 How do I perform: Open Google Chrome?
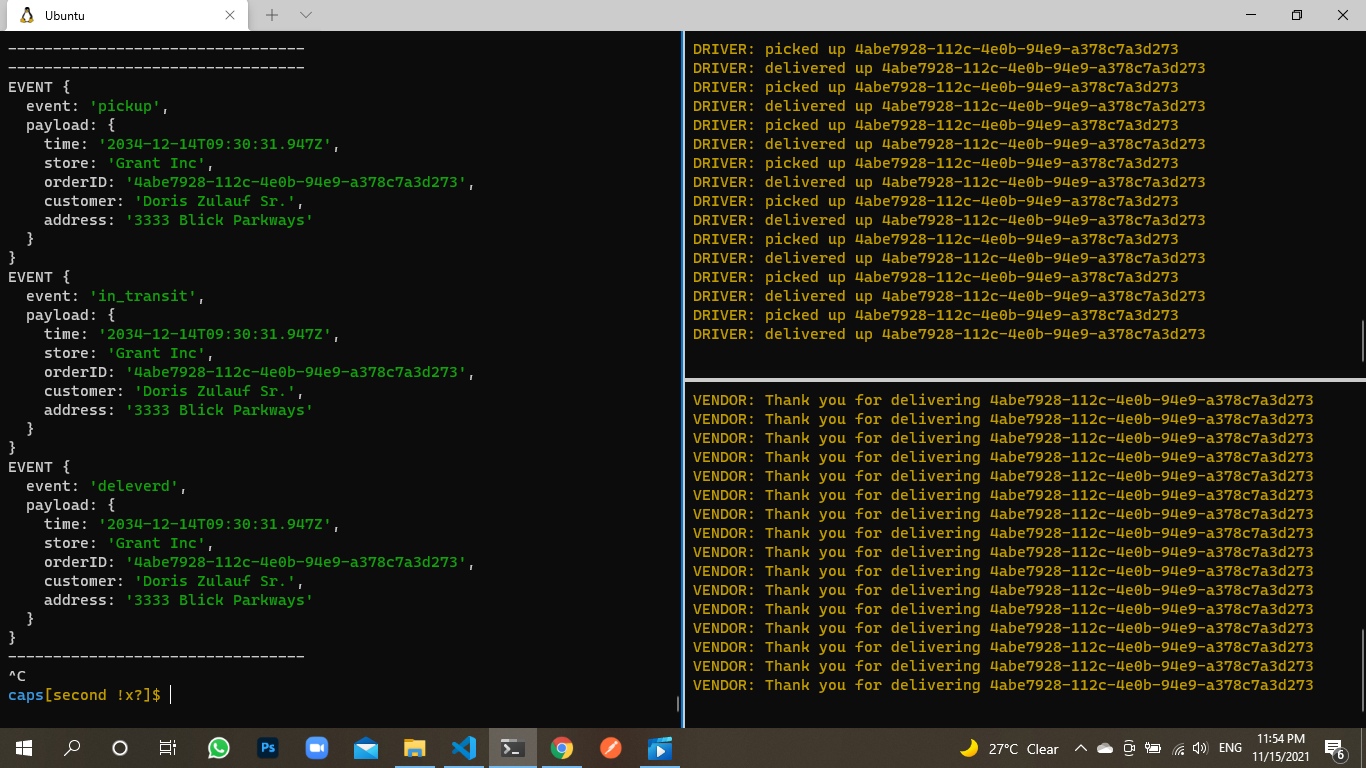[562, 748]
